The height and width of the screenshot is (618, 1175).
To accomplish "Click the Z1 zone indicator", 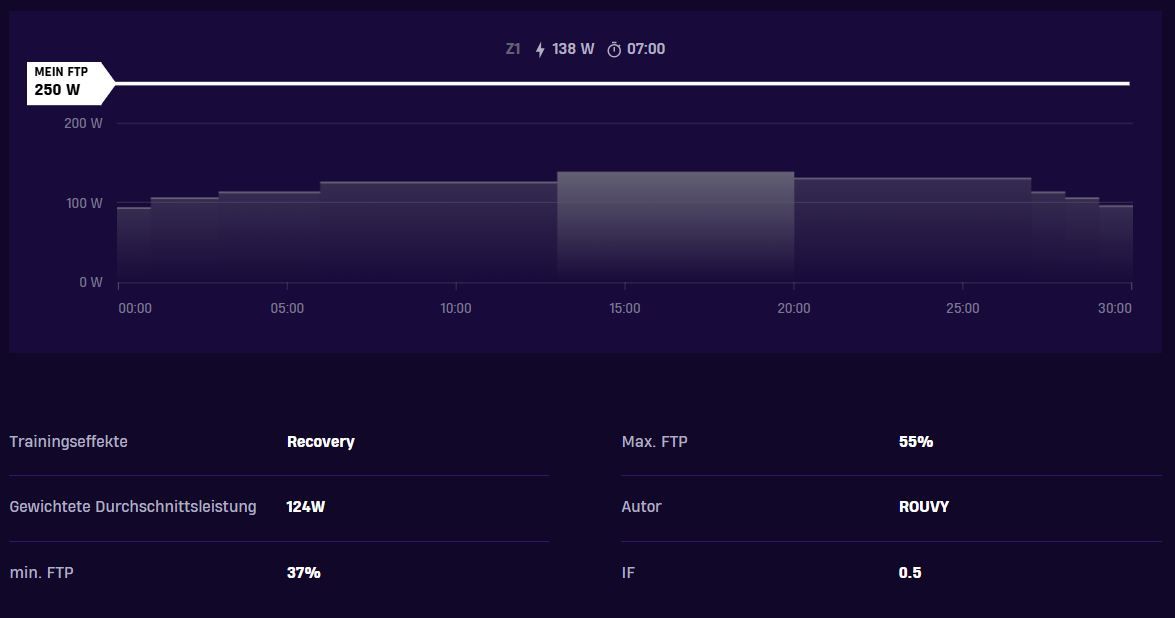I will pos(513,49).
